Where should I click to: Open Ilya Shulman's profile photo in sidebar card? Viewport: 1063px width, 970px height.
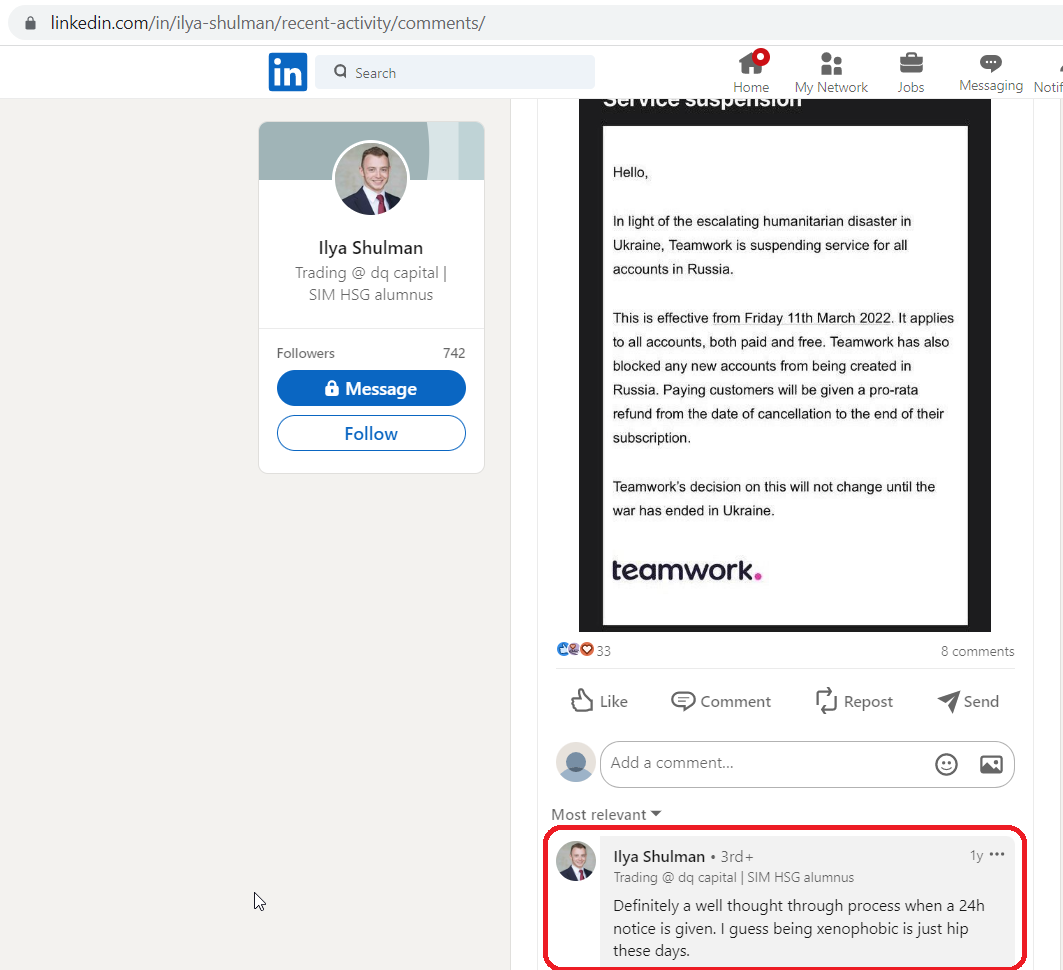[x=371, y=178]
